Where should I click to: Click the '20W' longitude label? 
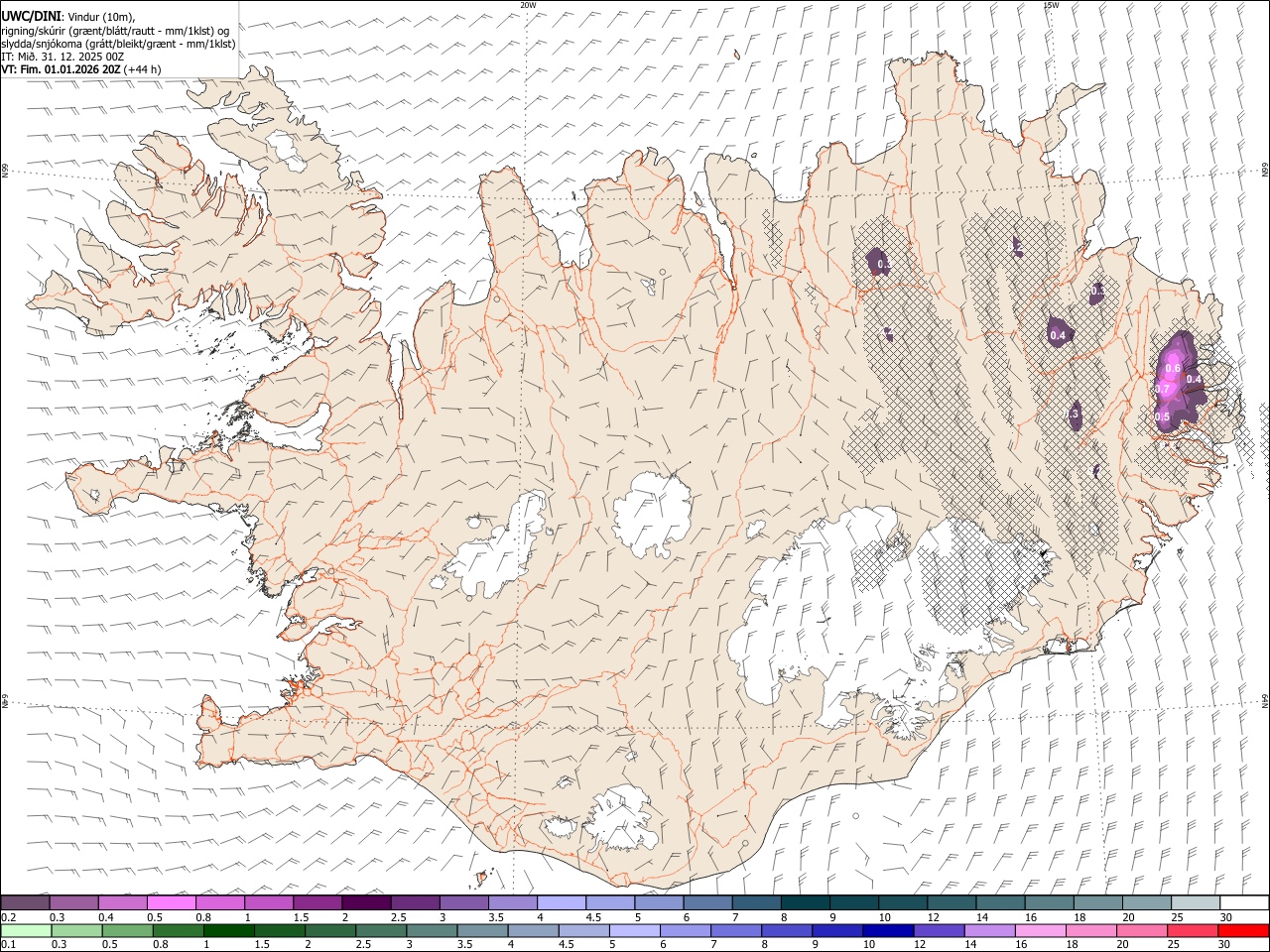click(528, 5)
